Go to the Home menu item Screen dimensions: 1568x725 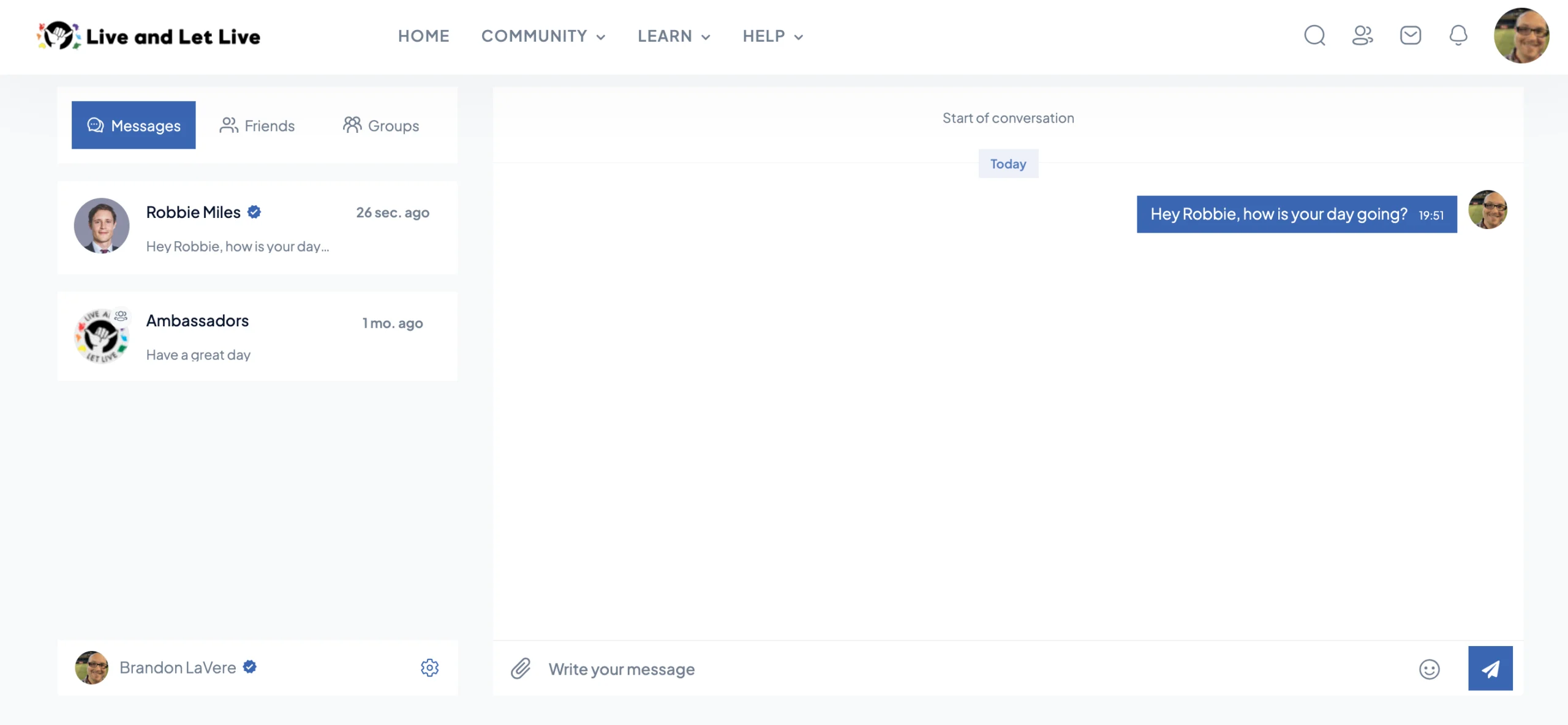pyautogui.click(x=423, y=36)
